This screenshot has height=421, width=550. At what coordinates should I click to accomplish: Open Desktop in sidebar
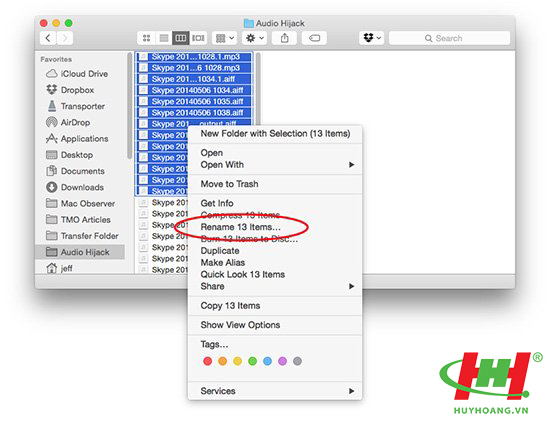point(69,155)
